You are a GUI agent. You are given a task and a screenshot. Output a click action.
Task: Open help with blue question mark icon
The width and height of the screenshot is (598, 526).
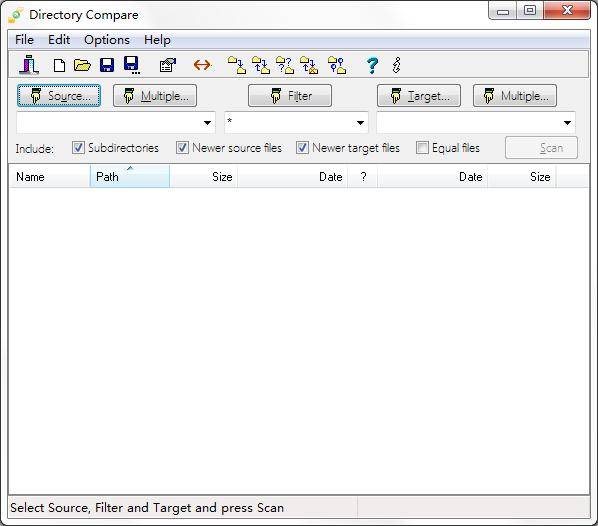(372, 65)
